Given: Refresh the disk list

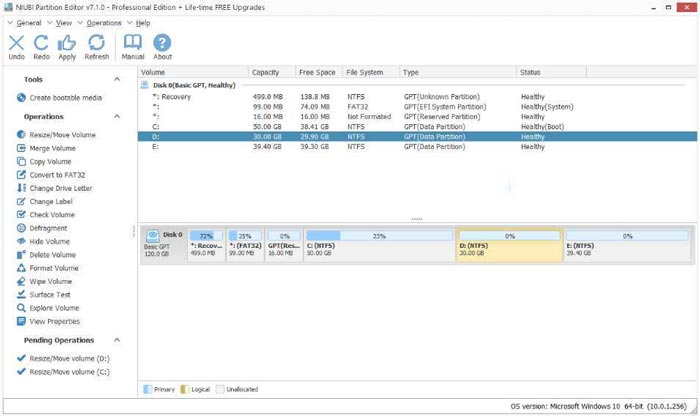Looking at the screenshot, I should pos(96,43).
